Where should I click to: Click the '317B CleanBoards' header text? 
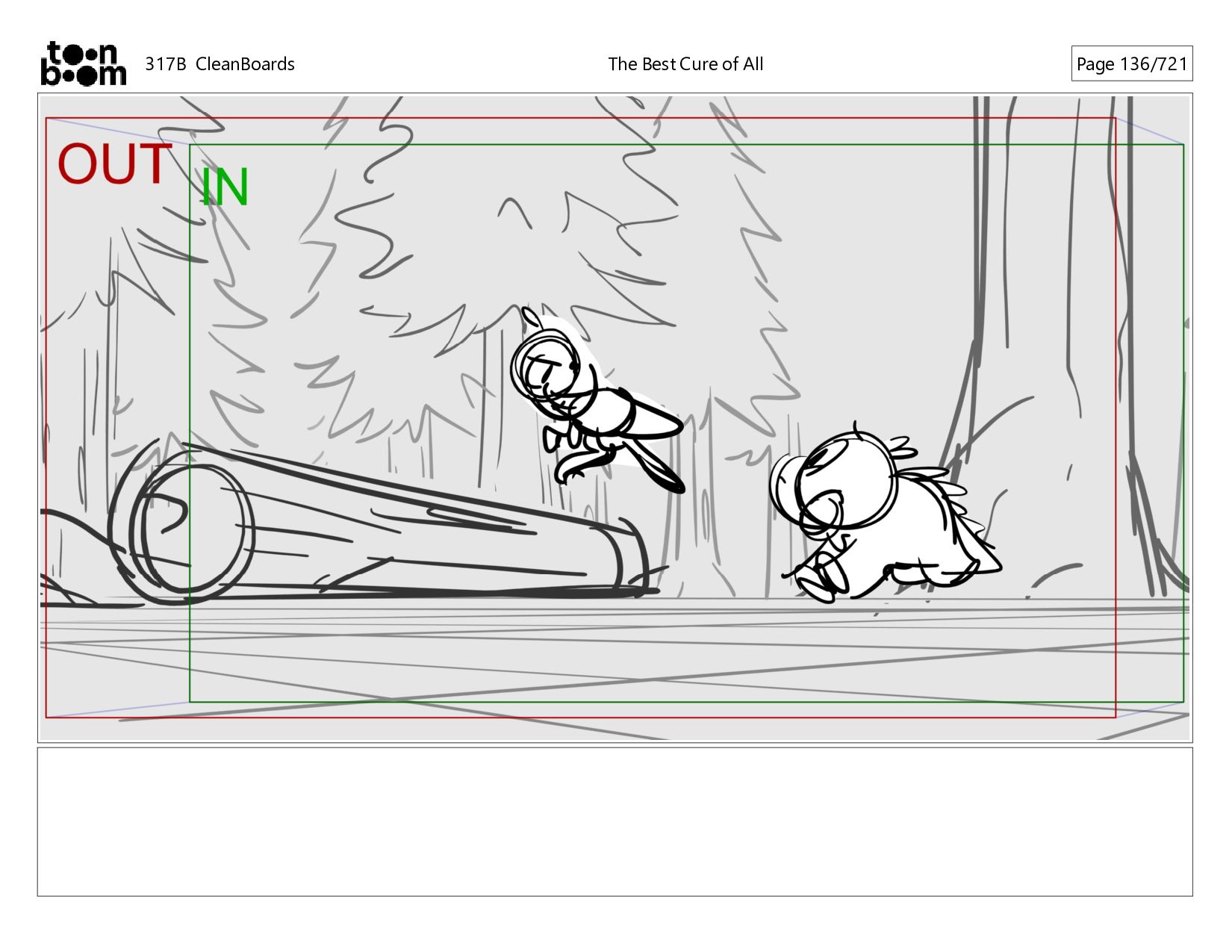pyautogui.click(x=220, y=64)
